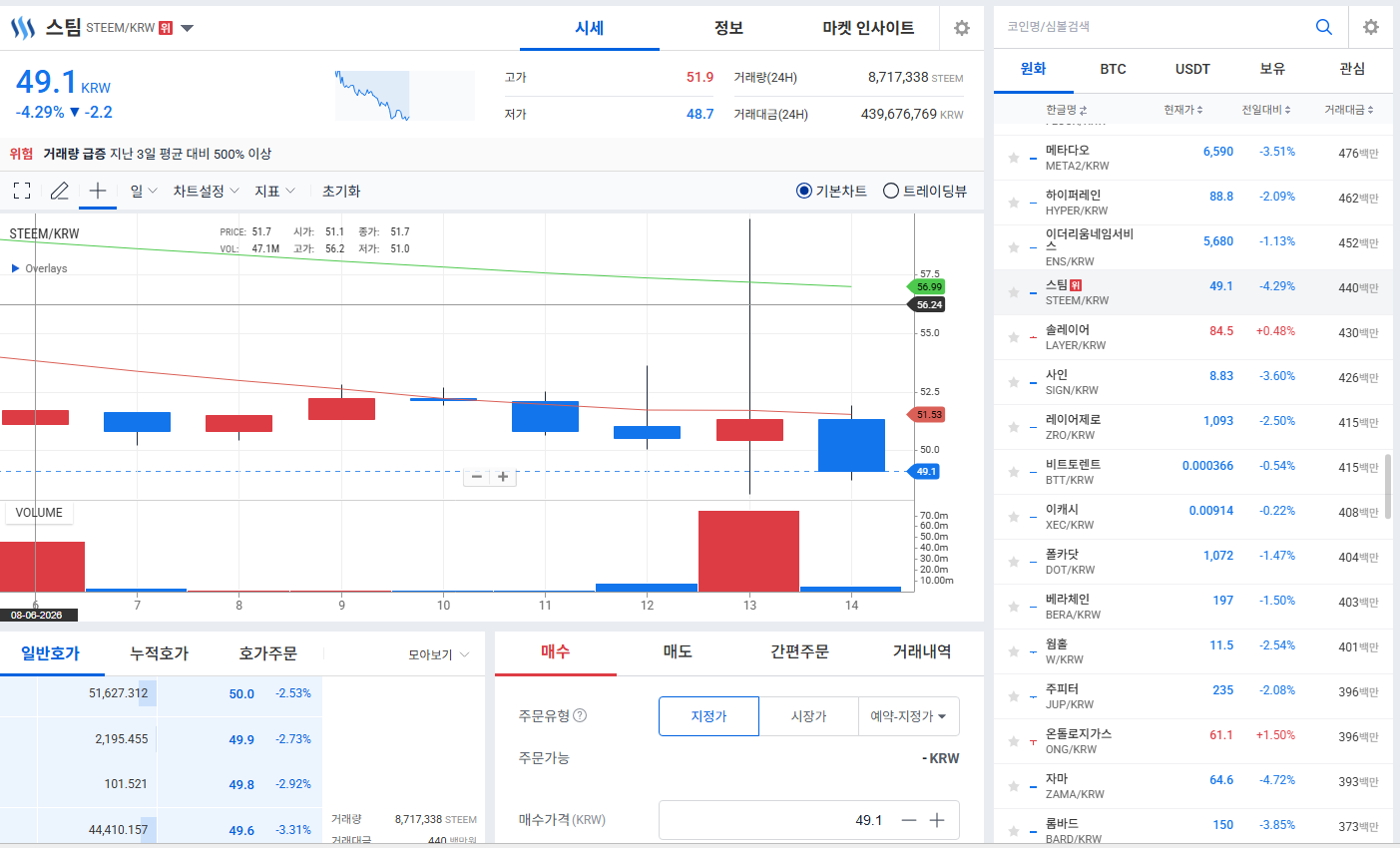Screen dimensions: 1400x848
Task: Favorite 온톨로지가스 using star icon
Action: tap(1014, 741)
